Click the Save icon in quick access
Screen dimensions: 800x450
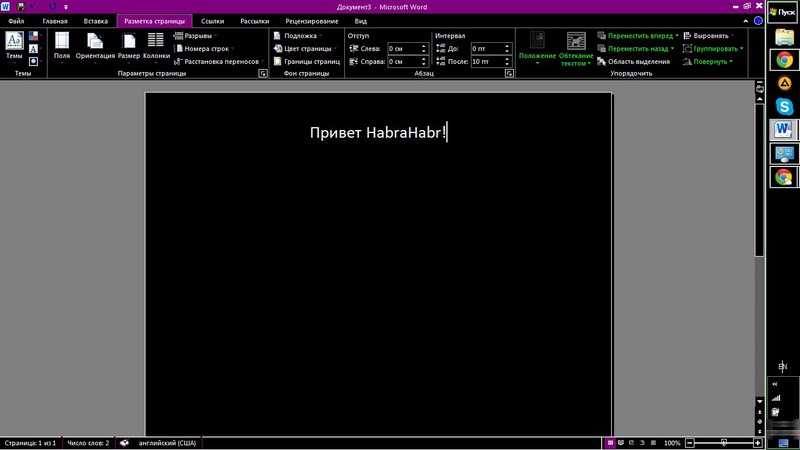(x=21, y=7)
